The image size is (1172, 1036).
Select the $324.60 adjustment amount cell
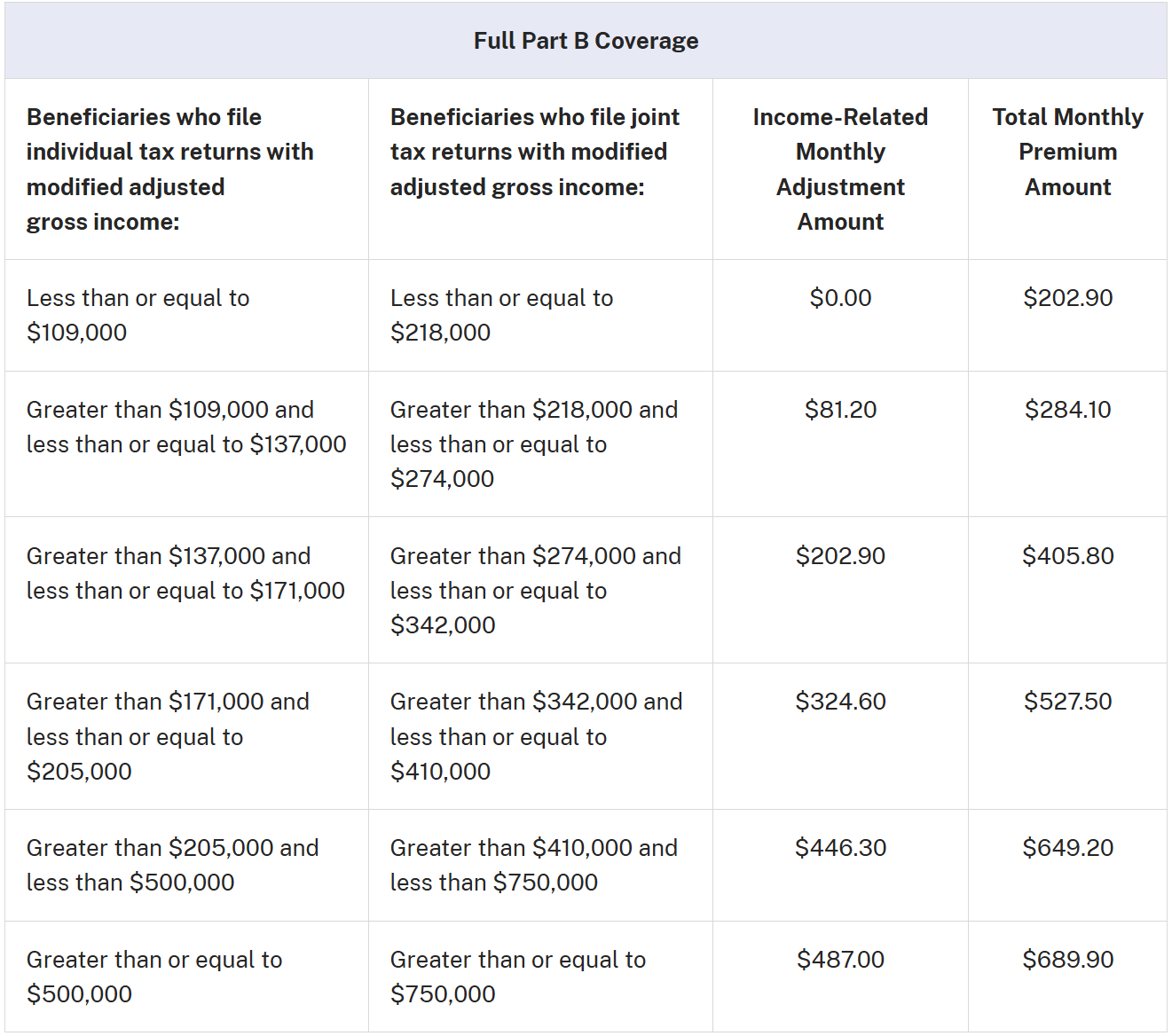pyautogui.click(x=840, y=702)
